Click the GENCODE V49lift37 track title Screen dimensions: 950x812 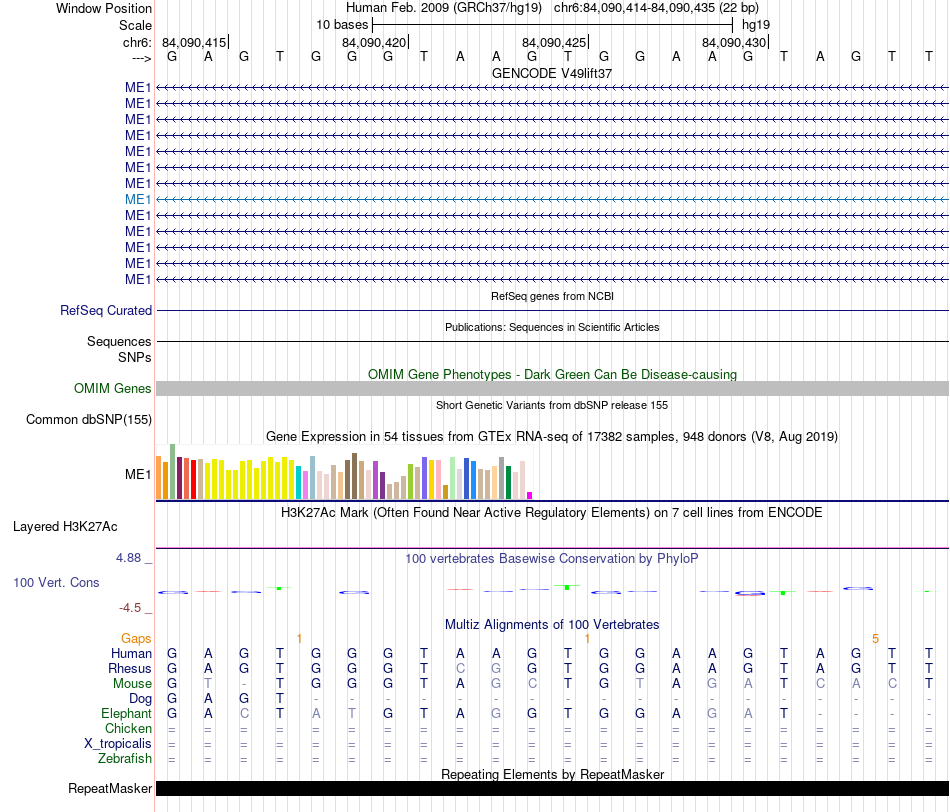(552, 73)
